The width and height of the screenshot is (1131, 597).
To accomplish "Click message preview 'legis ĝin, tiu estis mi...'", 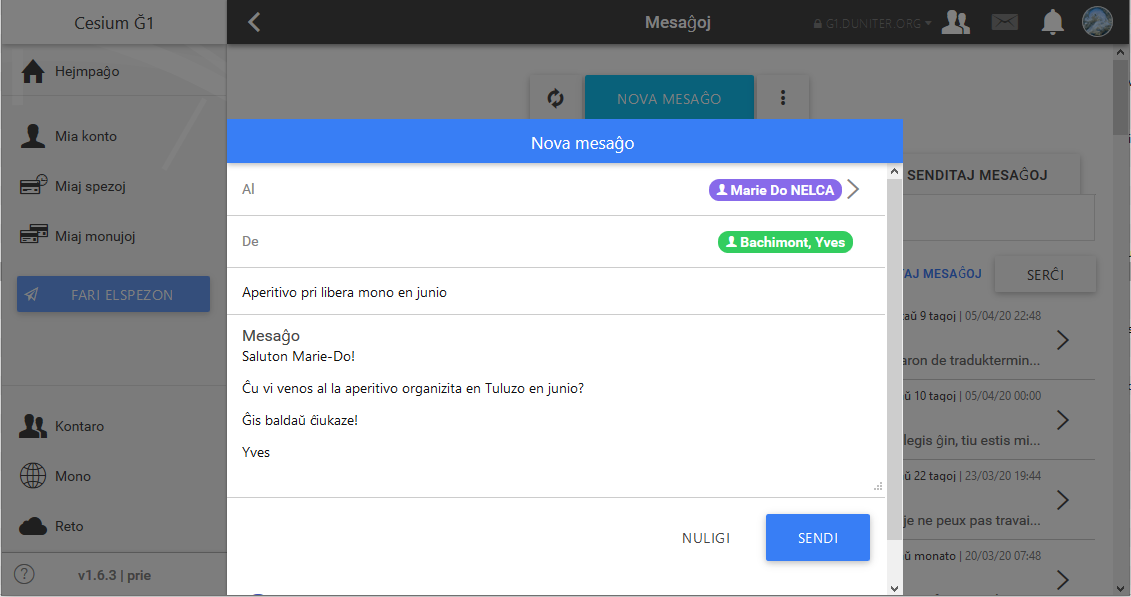I will point(972,441).
